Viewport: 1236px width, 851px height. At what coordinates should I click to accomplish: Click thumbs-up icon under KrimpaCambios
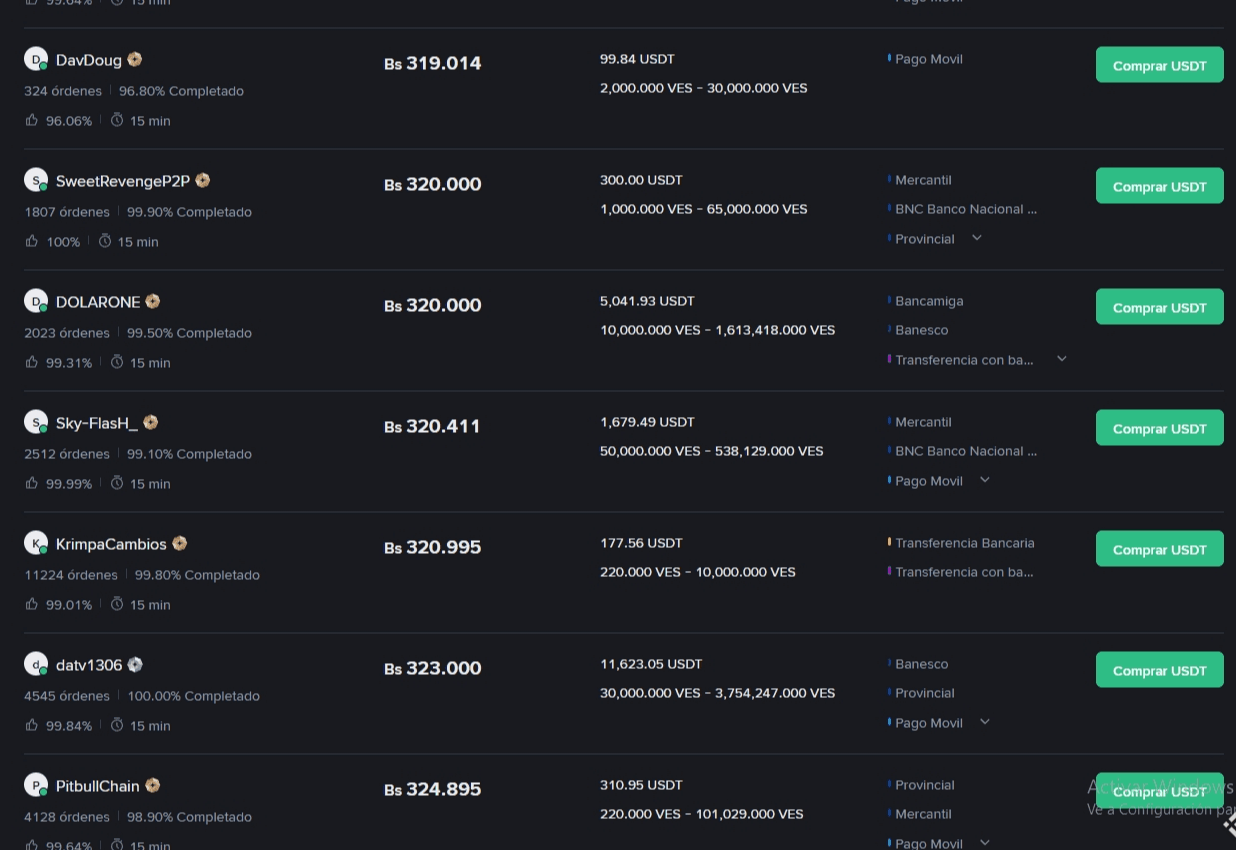pos(32,604)
